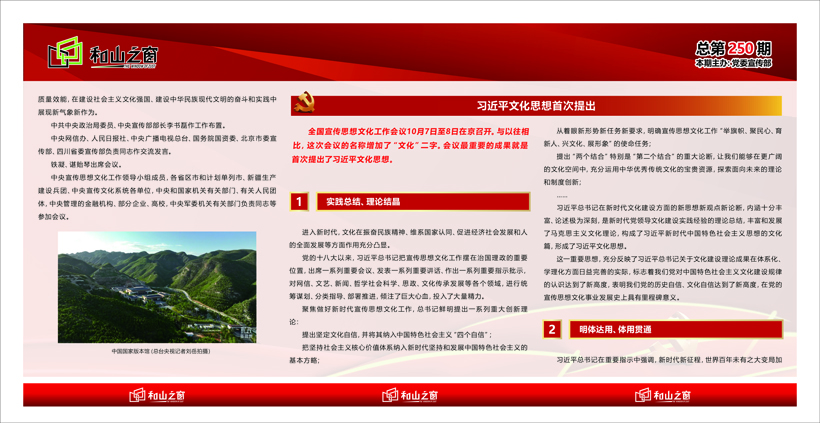Screen dimensions: 820x423
Task: Select the last line 习近平总书记在重要指示中强调
Action: pos(669,360)
